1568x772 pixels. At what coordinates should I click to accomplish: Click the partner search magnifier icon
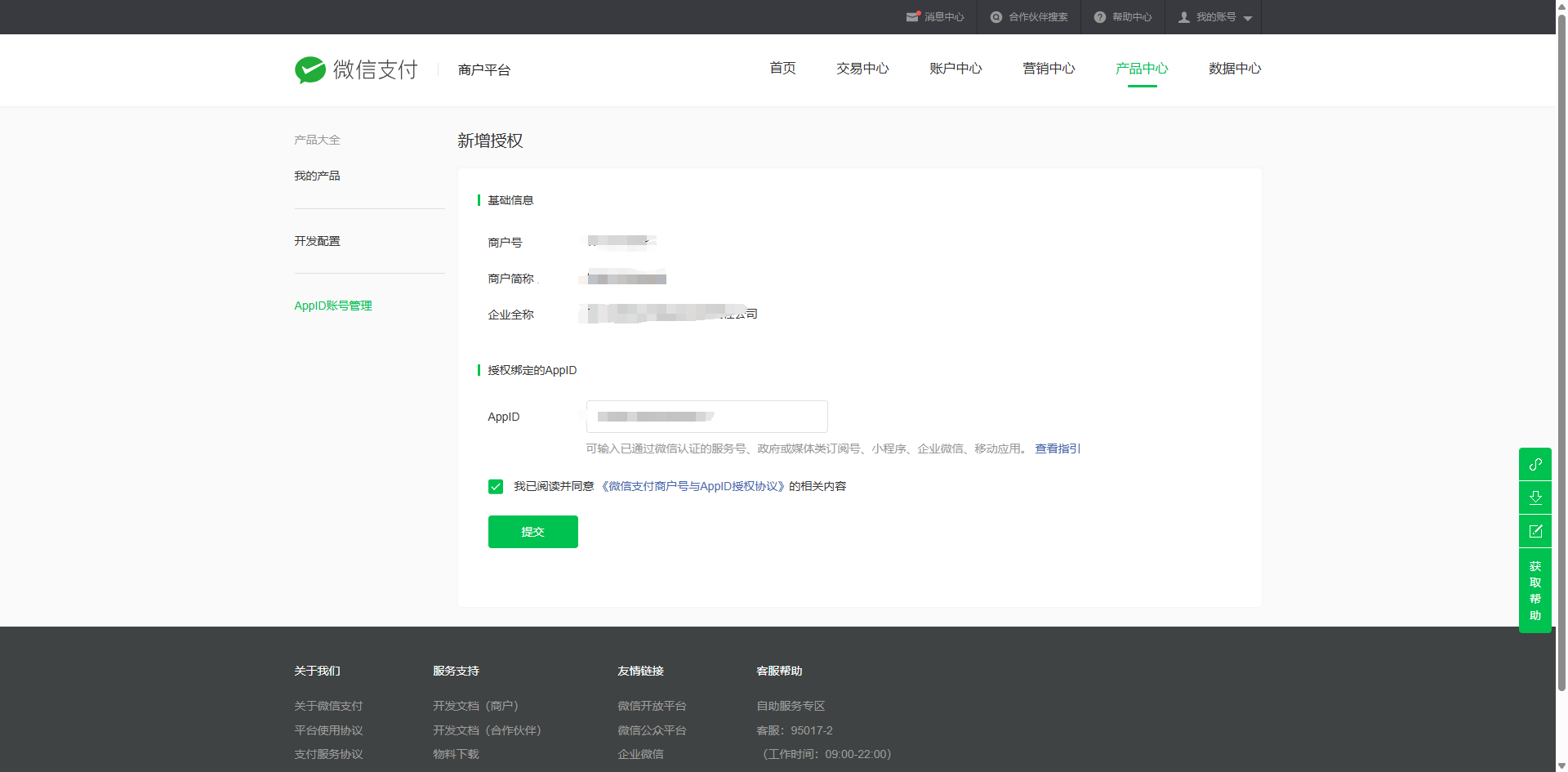tap(996, 17)
